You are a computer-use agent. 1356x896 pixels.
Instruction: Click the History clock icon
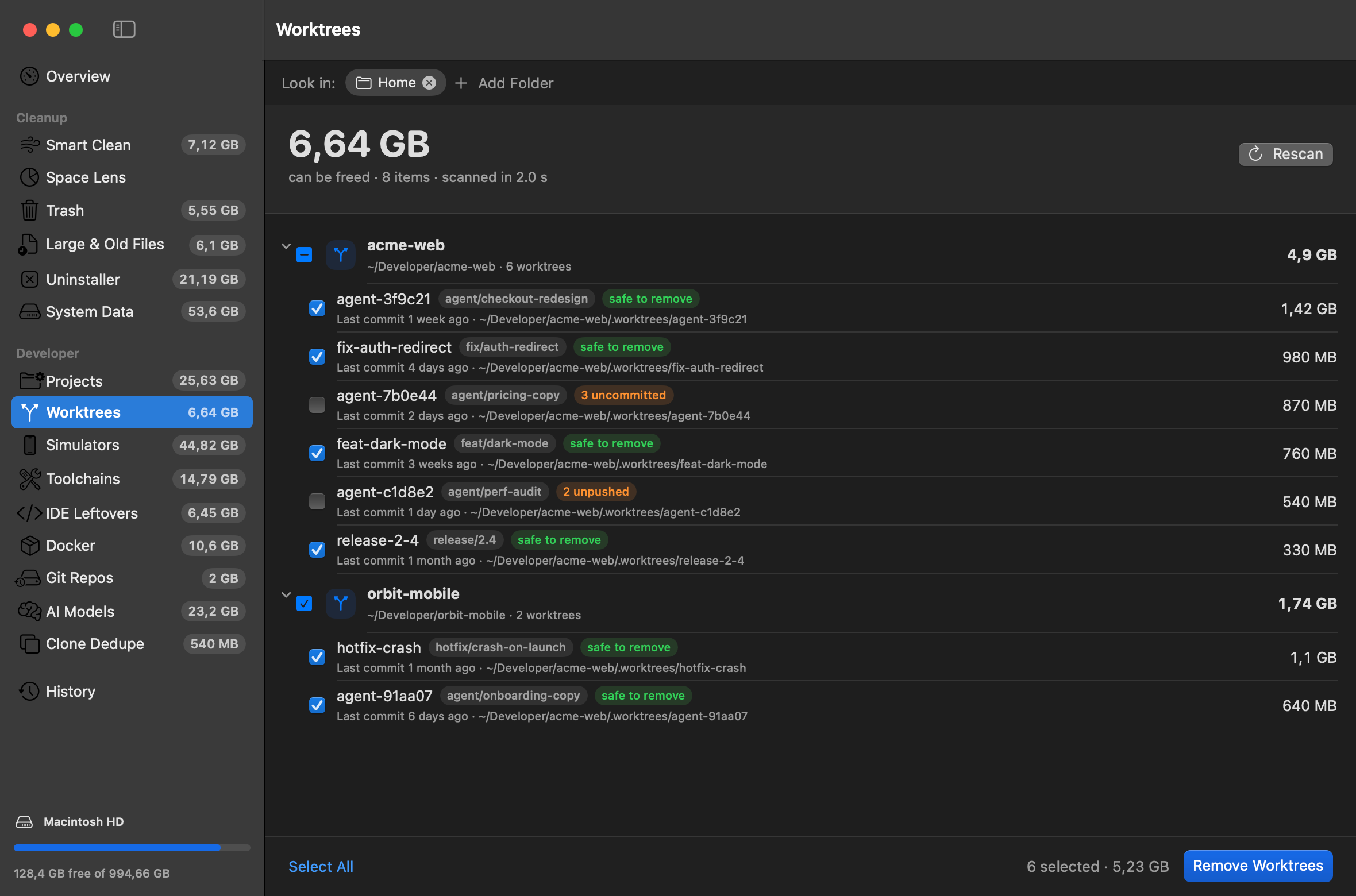[x=29, y=692]
